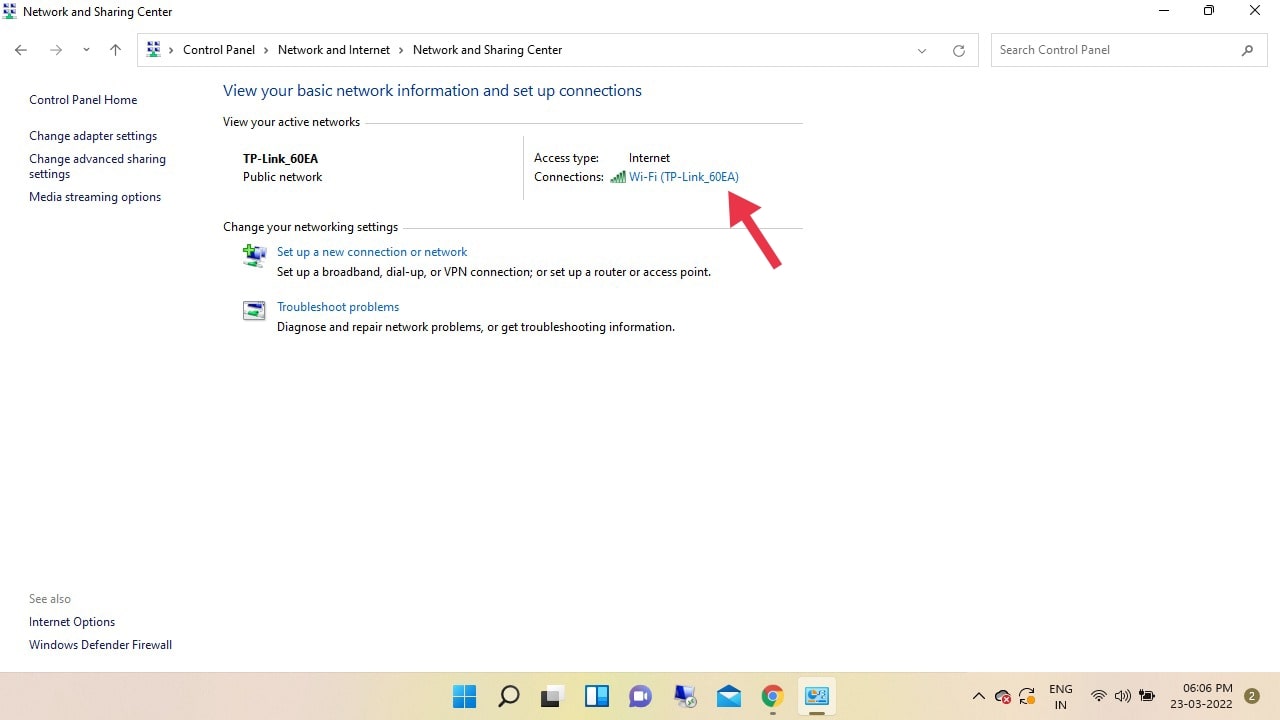The height and width of the screenshot is (720, 1280).
Task: Click the new connection setup icon
Action: click(254, 256)
